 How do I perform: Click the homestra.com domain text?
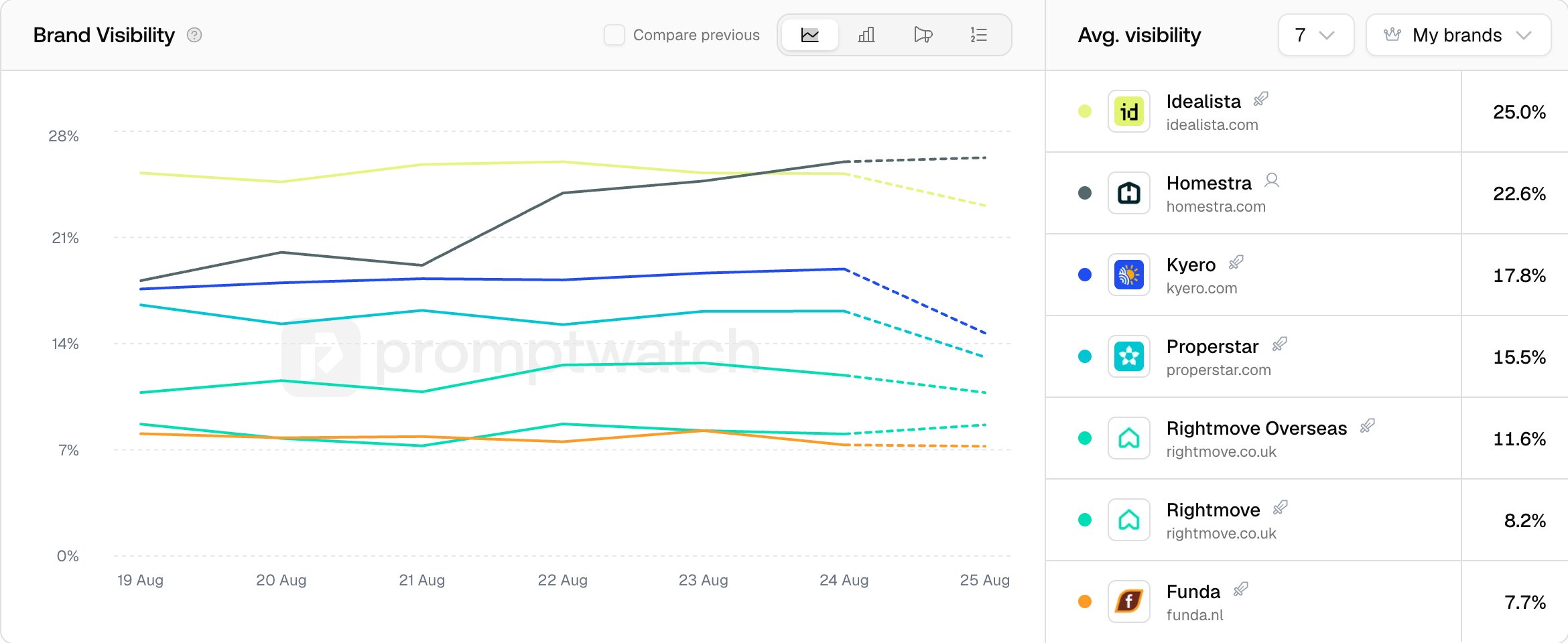pos(1216,206)
